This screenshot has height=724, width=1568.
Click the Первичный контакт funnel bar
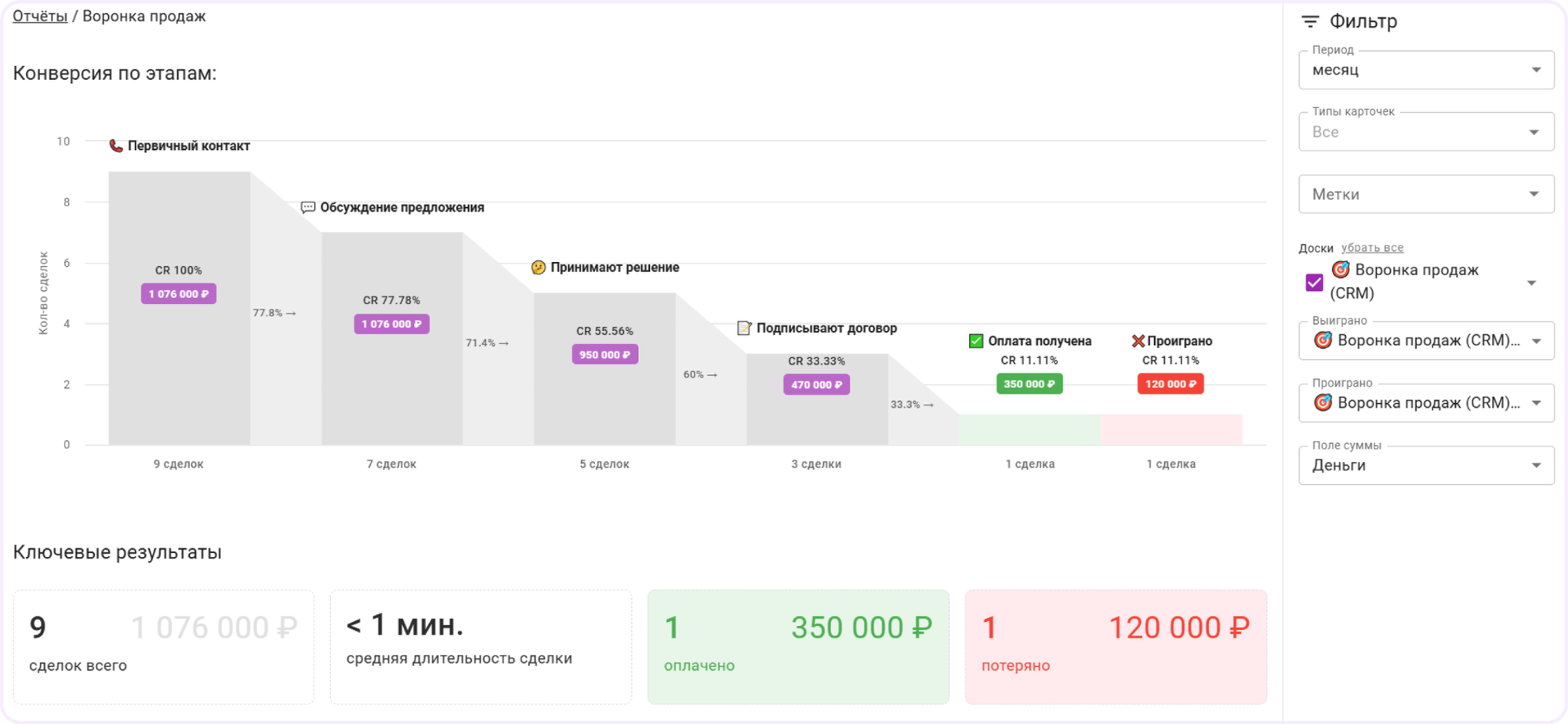point(180,308)
